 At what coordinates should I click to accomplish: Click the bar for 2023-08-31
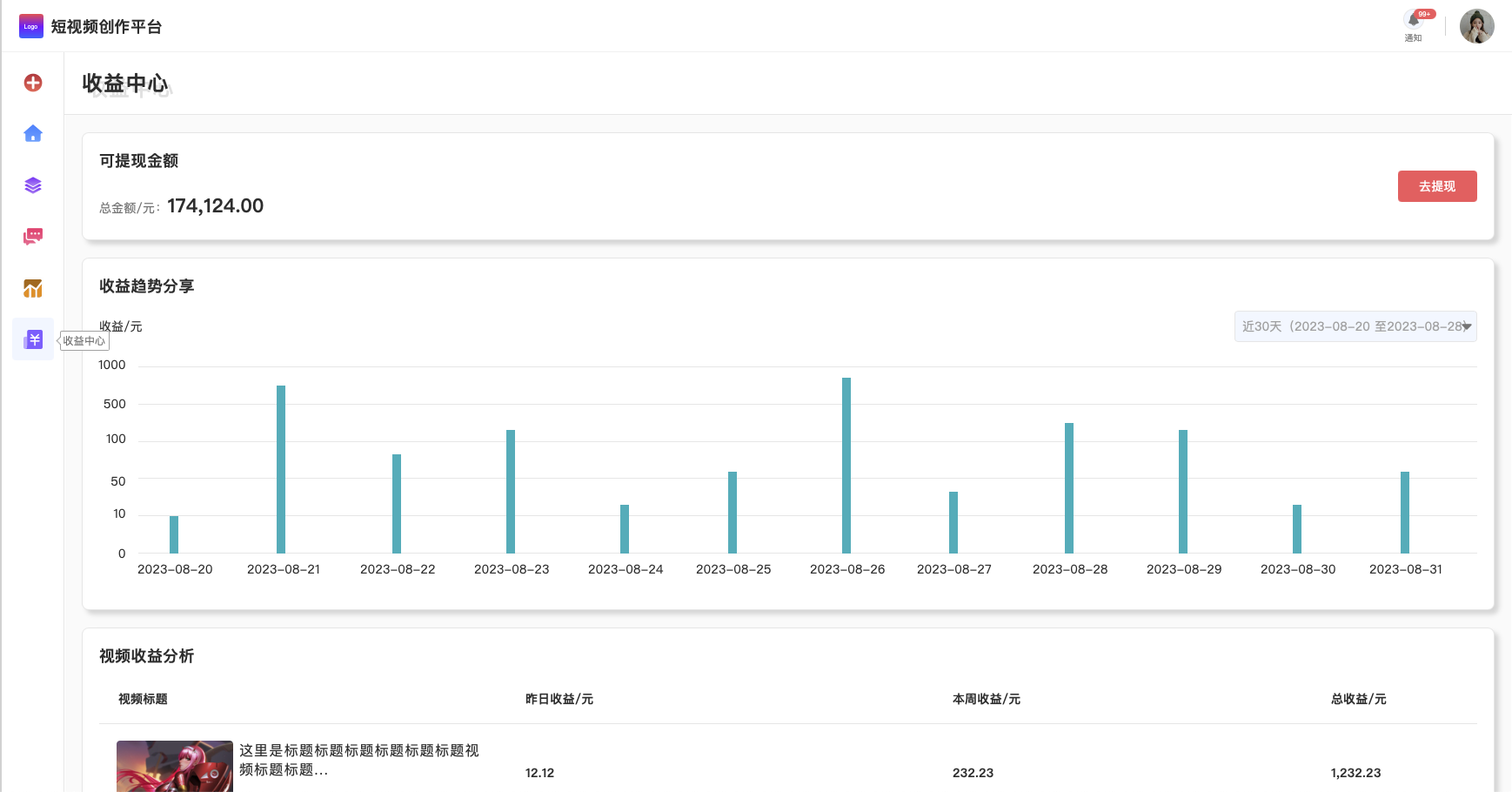pyautogui.click(x=1405, y=513)
